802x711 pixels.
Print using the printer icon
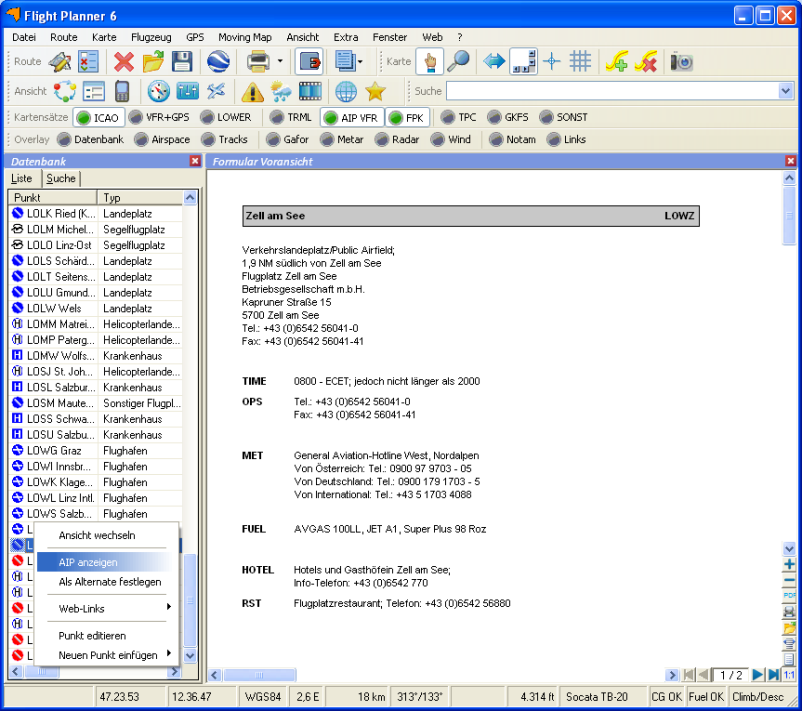(258, 62)
